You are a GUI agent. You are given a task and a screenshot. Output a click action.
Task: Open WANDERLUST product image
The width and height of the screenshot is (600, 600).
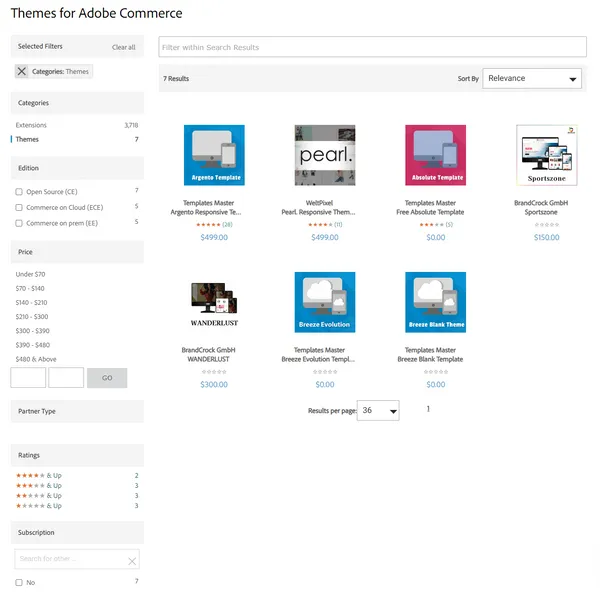pyautogui.click(x=214, y=302)
